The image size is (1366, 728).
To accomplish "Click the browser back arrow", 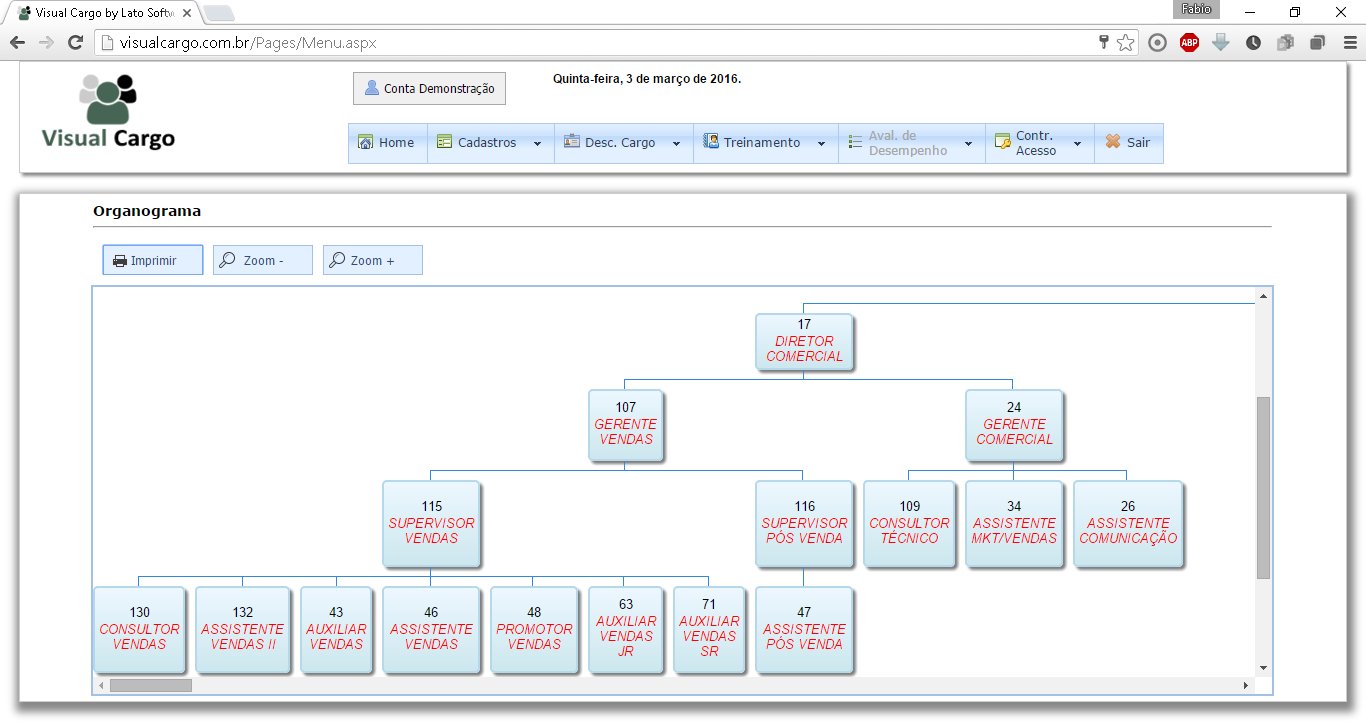I will (17, 42).
